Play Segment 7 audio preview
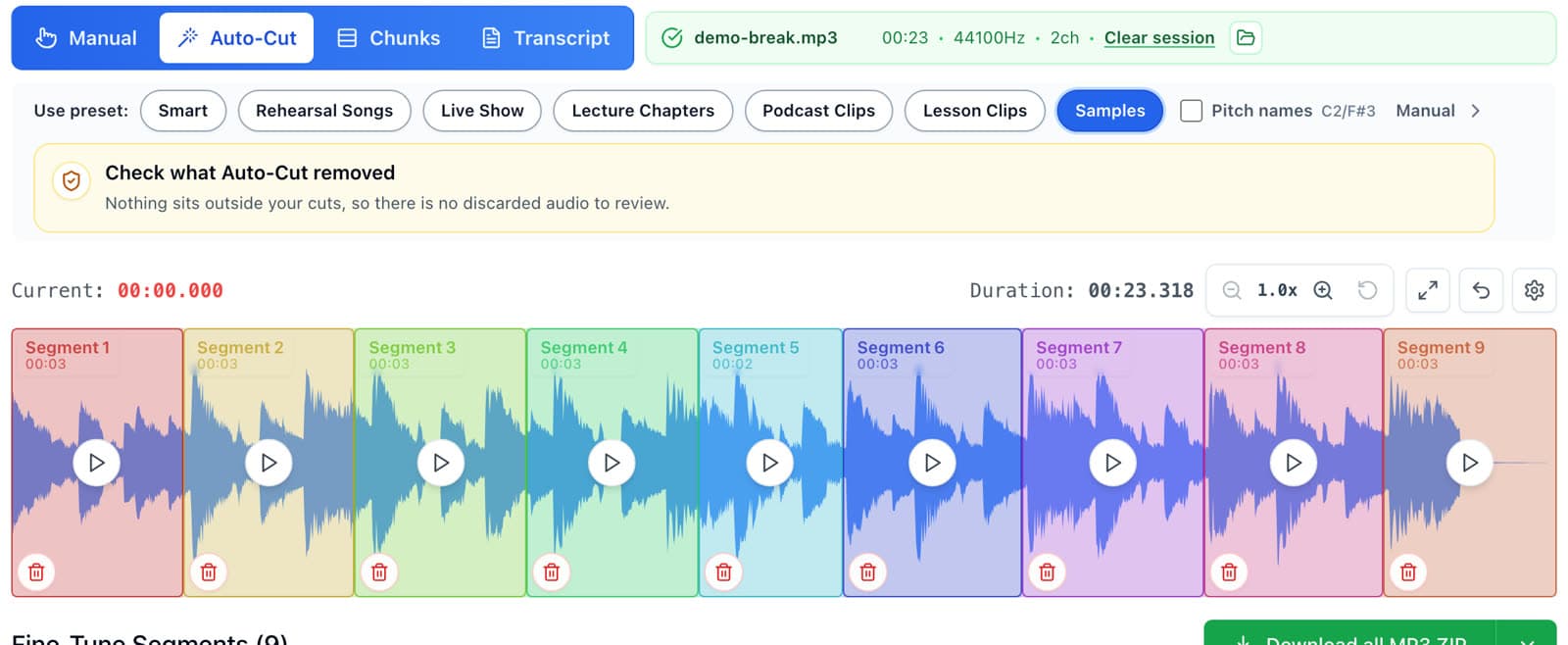Viewport: 1568px width, 645px height. pyautogui.click(x=1113, y=463)
